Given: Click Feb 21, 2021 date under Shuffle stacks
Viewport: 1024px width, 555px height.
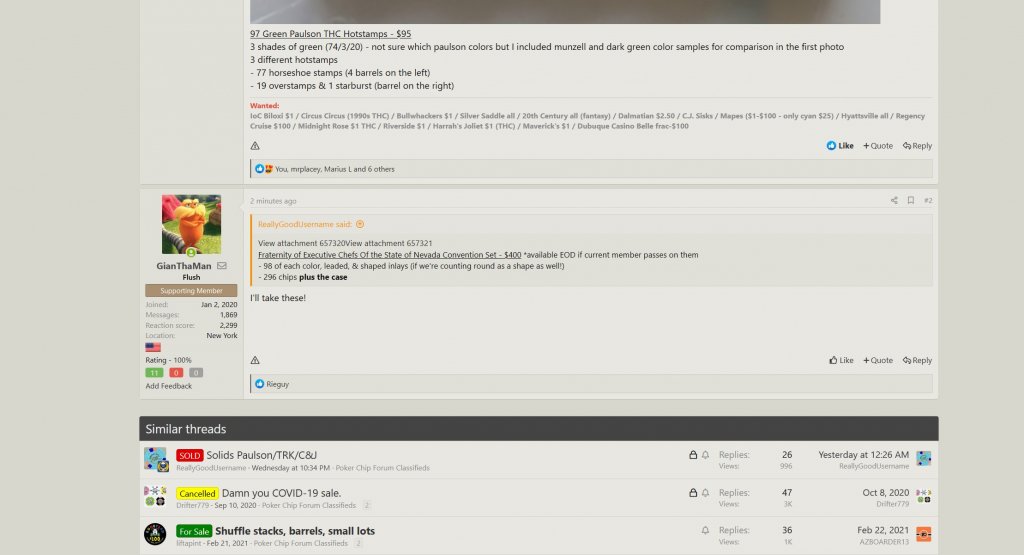Looking at the screenshot, I should pyautogui.click(x=227, y=543).
